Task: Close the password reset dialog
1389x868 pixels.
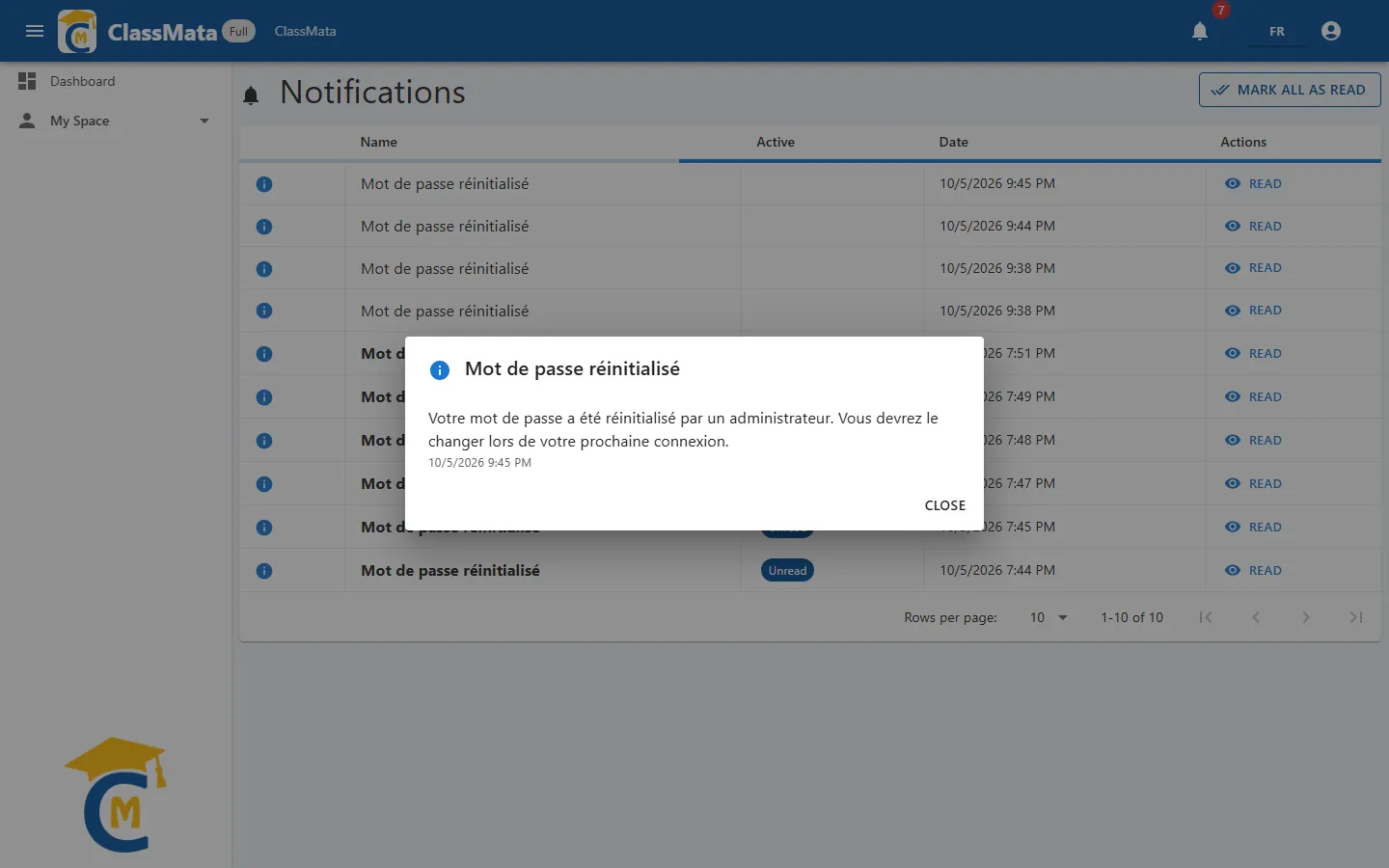Action: [944, 505]
